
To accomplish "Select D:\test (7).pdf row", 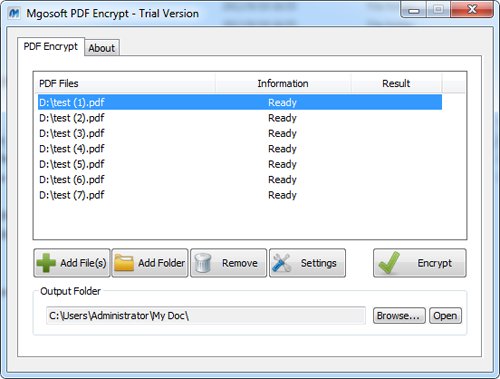I will click(x=240, y=195).
